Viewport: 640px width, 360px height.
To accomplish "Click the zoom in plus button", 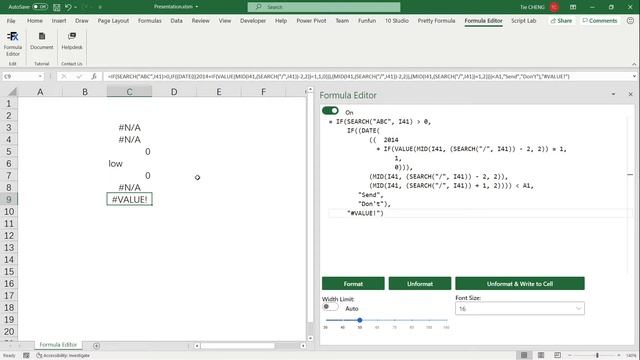I will pyautogui.click(x=619, y=356).
